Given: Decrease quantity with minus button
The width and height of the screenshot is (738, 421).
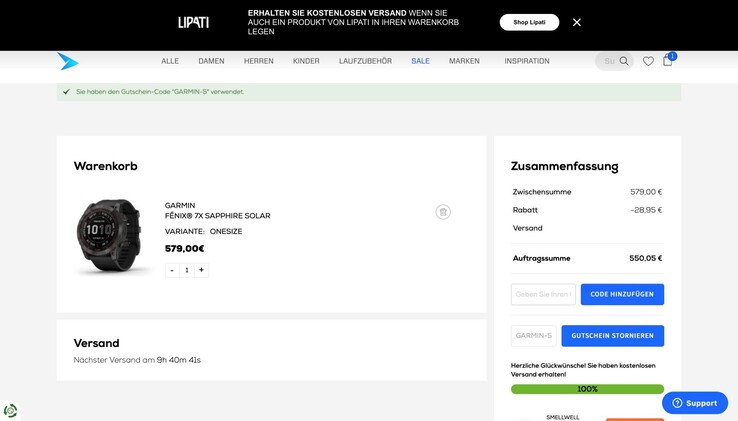Looking at the screenshot, I should pos(172,270).
